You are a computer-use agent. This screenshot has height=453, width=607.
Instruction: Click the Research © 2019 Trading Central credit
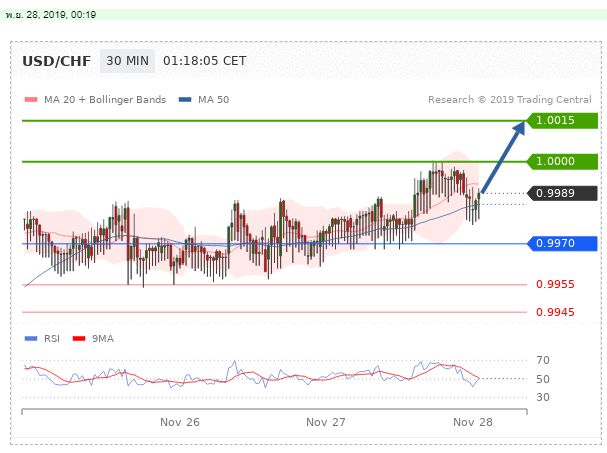click(x=510, y=100)
